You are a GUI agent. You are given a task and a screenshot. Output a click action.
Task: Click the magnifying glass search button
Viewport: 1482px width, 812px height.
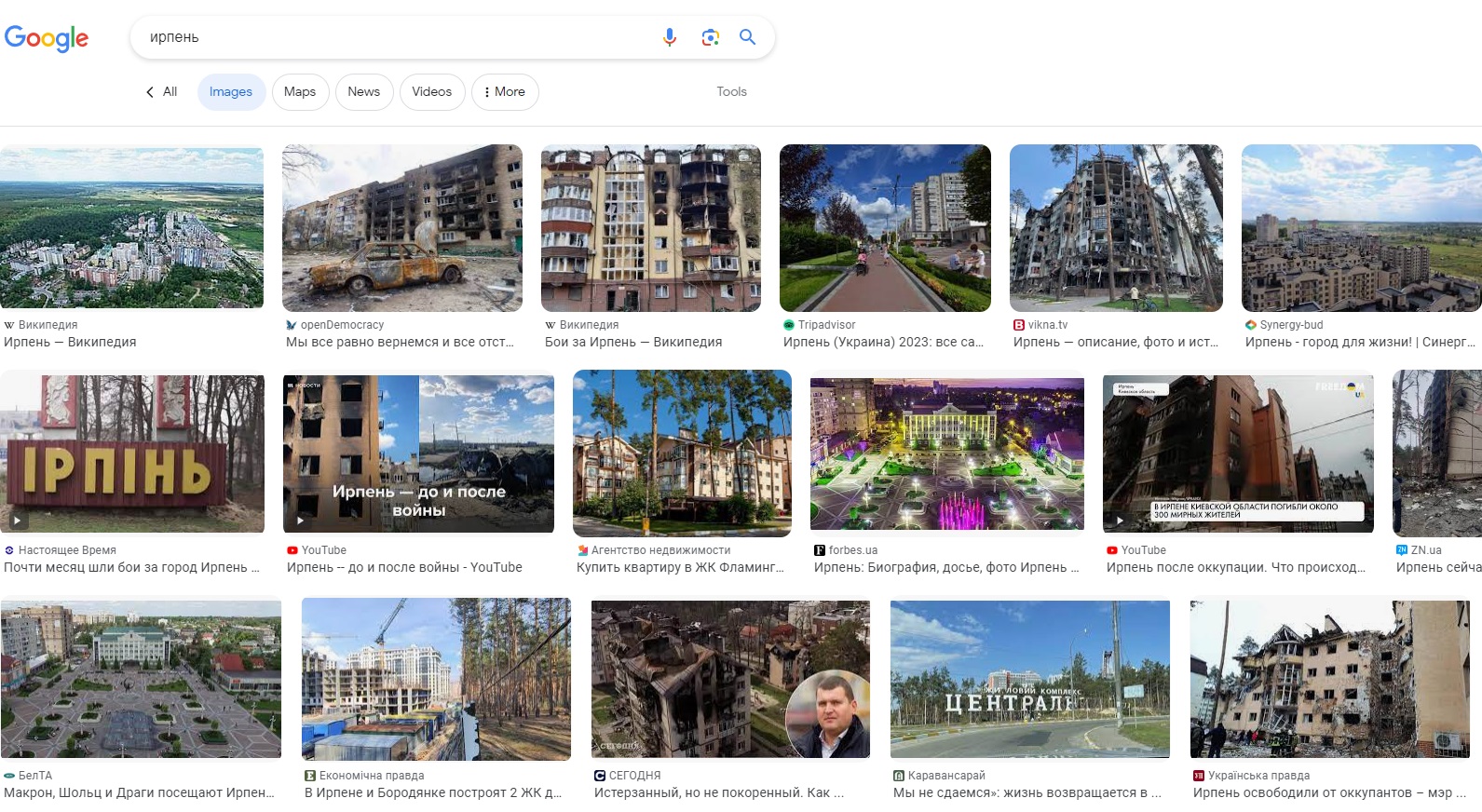tap(747, 37)
